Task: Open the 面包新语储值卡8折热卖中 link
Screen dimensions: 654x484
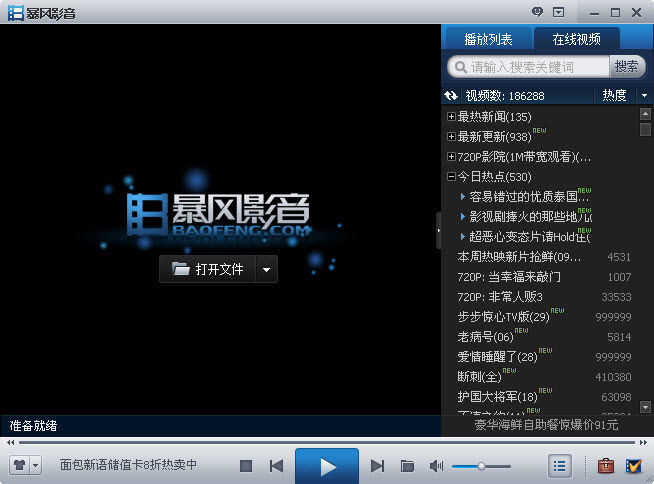Action: [128, 464]
